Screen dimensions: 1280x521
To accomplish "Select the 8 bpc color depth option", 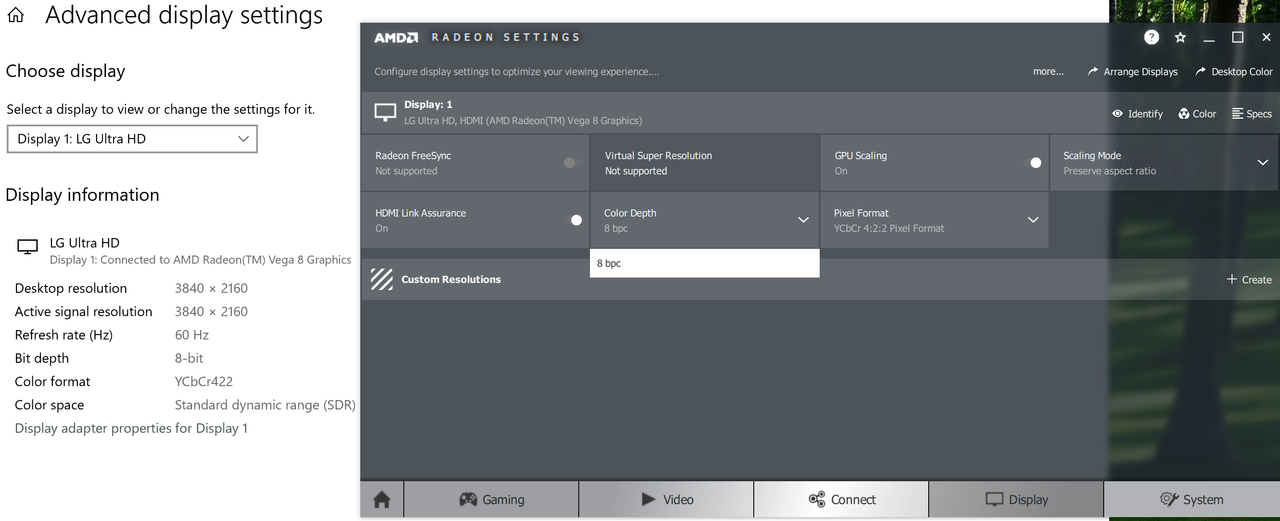I will coord(705,264).
